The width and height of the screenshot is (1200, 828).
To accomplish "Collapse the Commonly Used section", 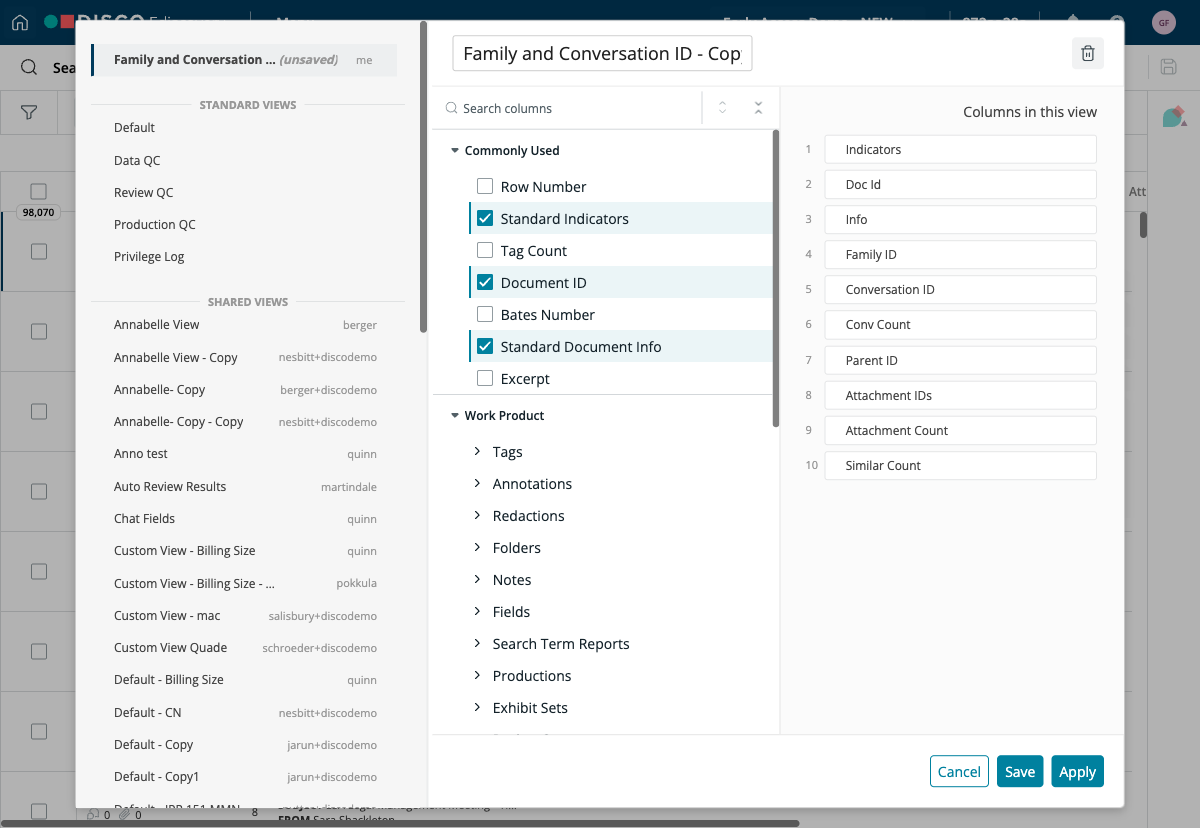I will click(x=455, y=151).
